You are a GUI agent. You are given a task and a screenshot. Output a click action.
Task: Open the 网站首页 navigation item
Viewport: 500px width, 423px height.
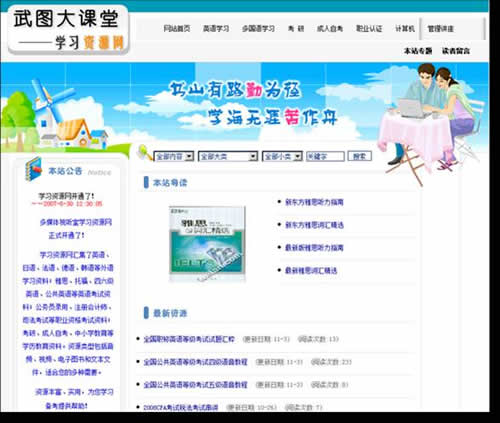pos(177,29)
